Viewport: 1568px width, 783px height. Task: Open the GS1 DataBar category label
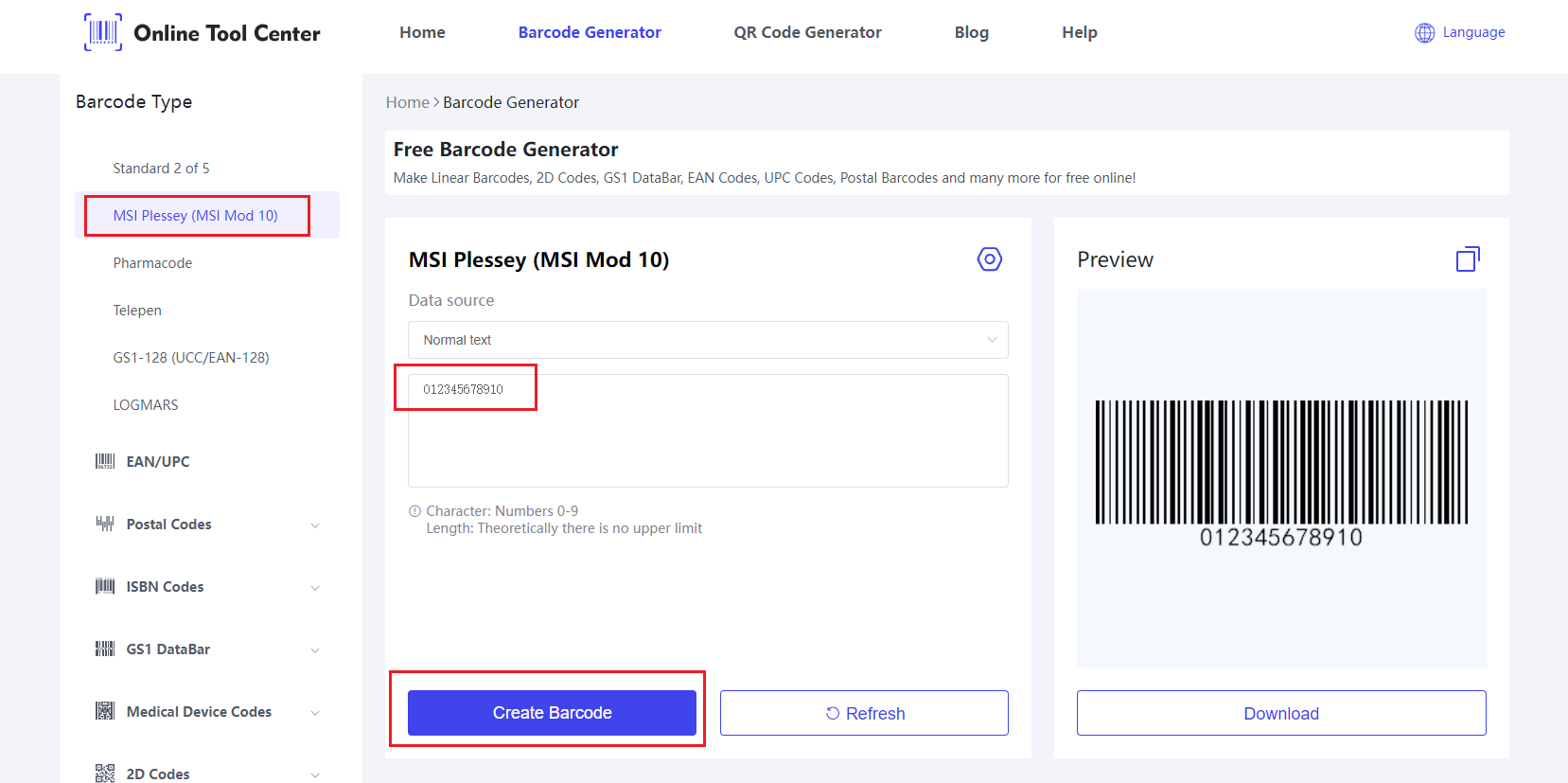[x=168, y=649]
